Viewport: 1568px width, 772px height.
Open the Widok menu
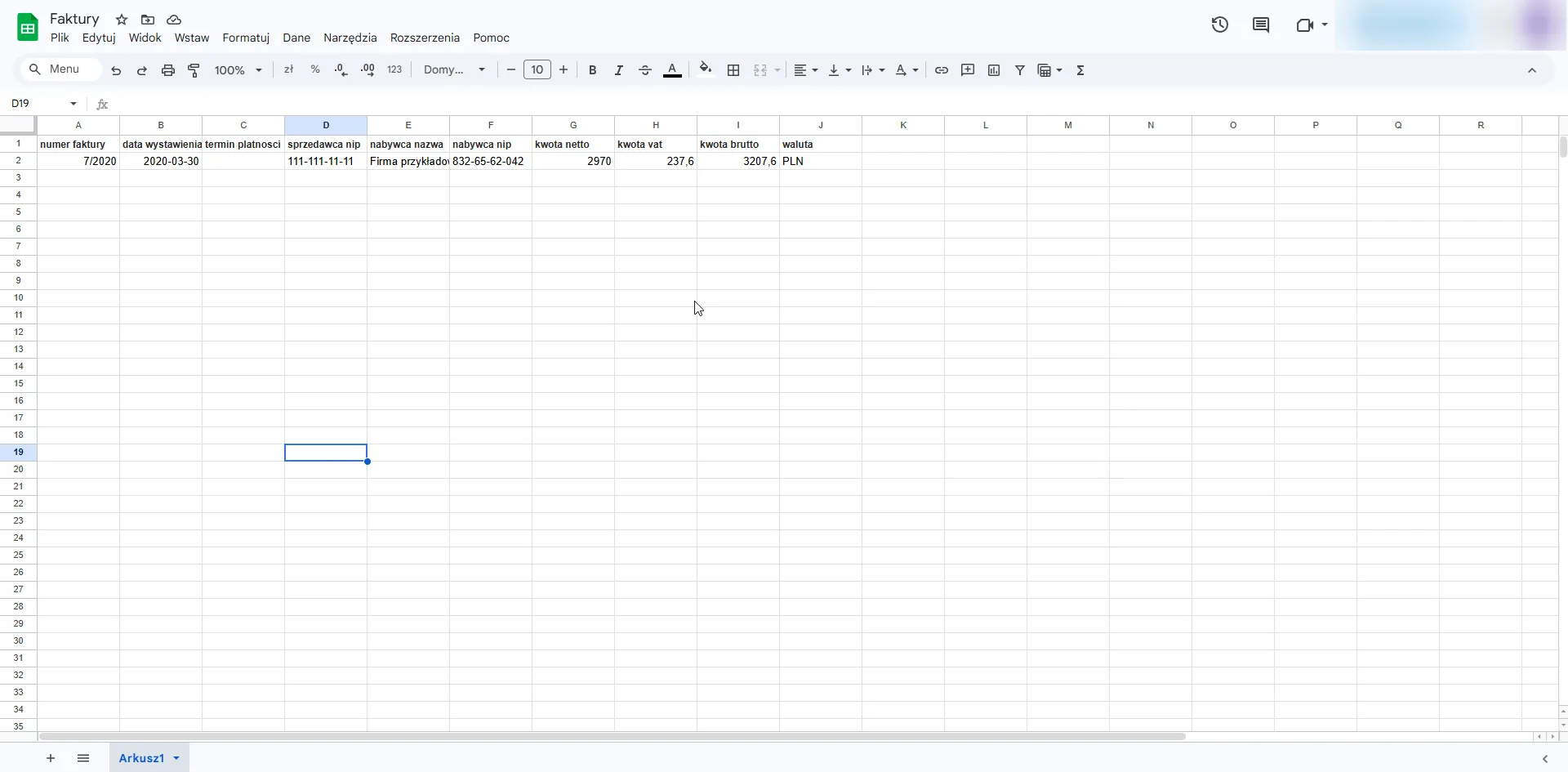click(x=145, y=38)
